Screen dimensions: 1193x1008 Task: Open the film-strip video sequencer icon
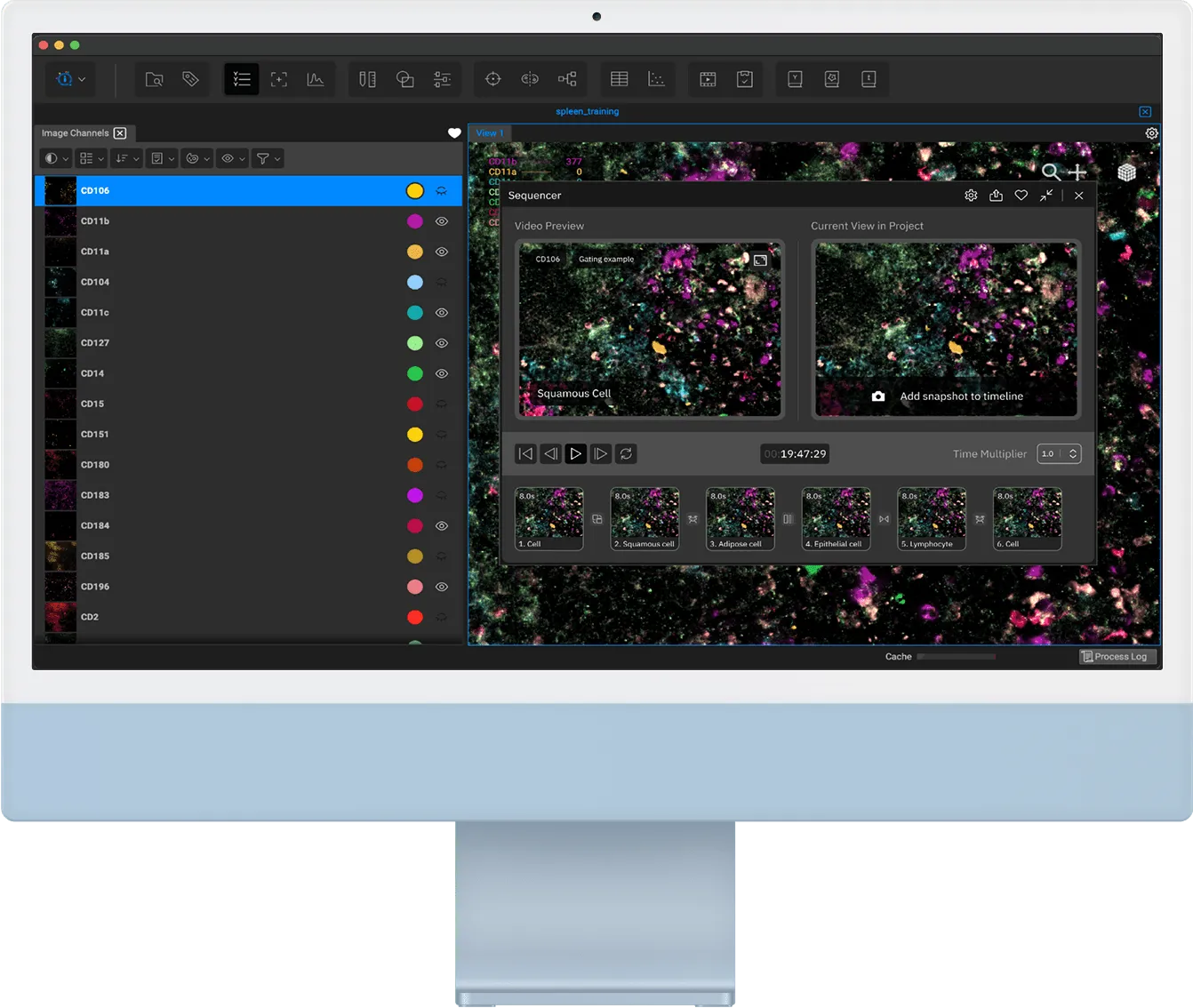tap(708, 79)
